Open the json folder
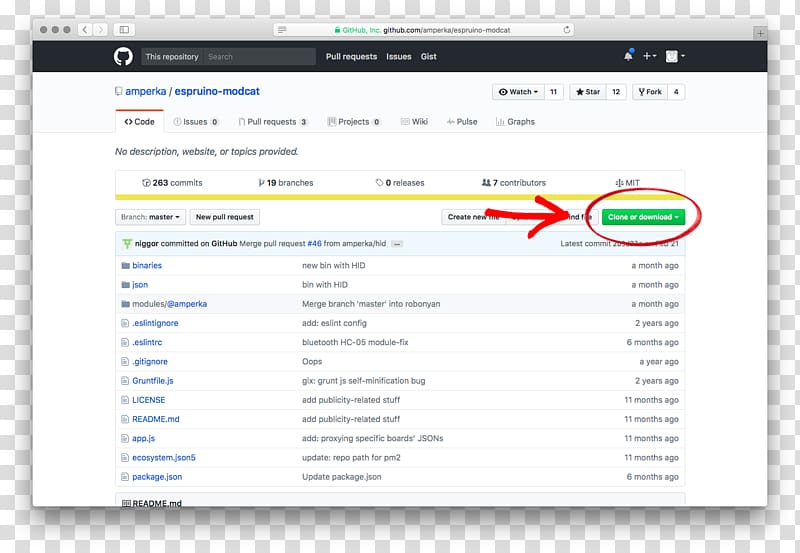This screenshot has height=553, width=800. point(140,285)
